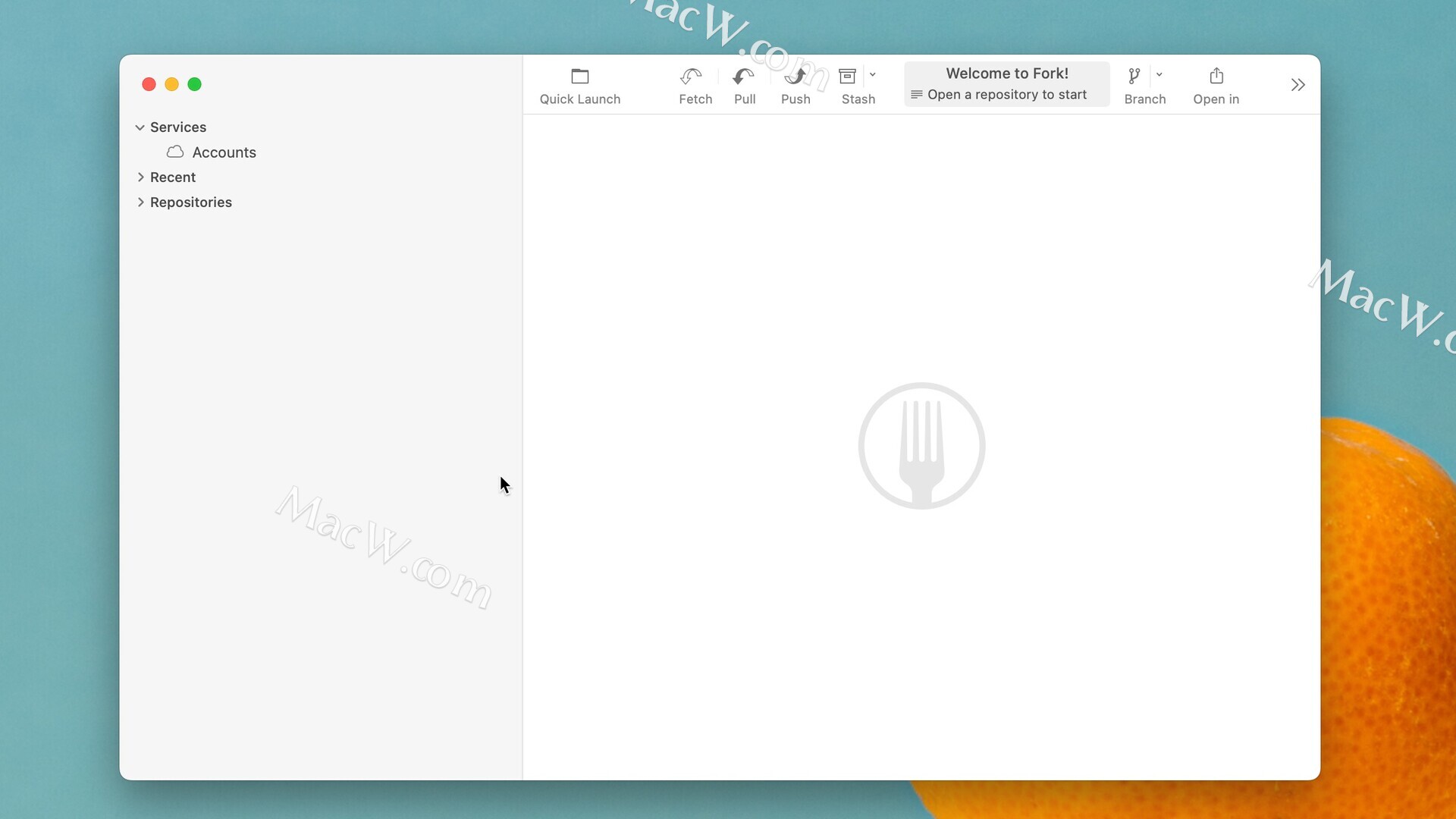This screenshot has width=1456, height=819.
Task: Select the Repositories label in sidebar
Action: tap(191, 202)
